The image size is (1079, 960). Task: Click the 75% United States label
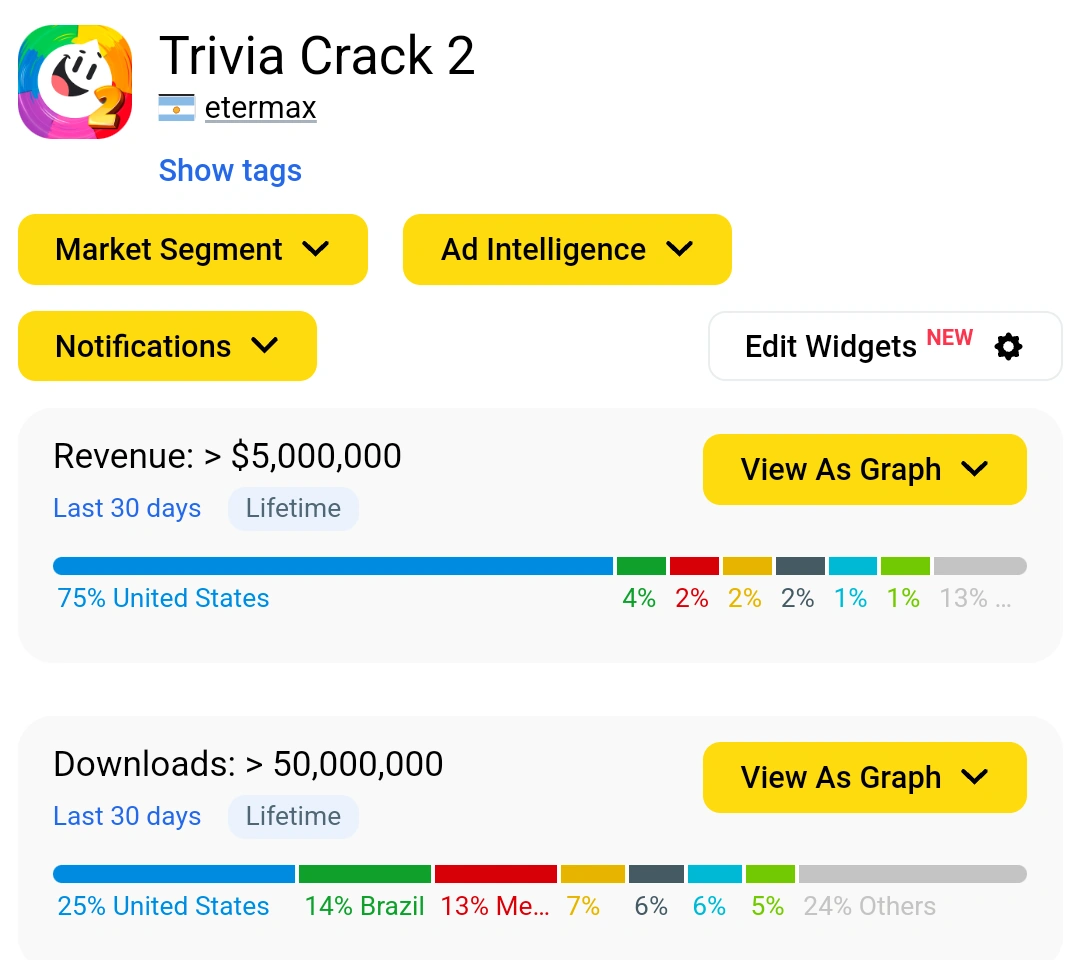[162, 598]
